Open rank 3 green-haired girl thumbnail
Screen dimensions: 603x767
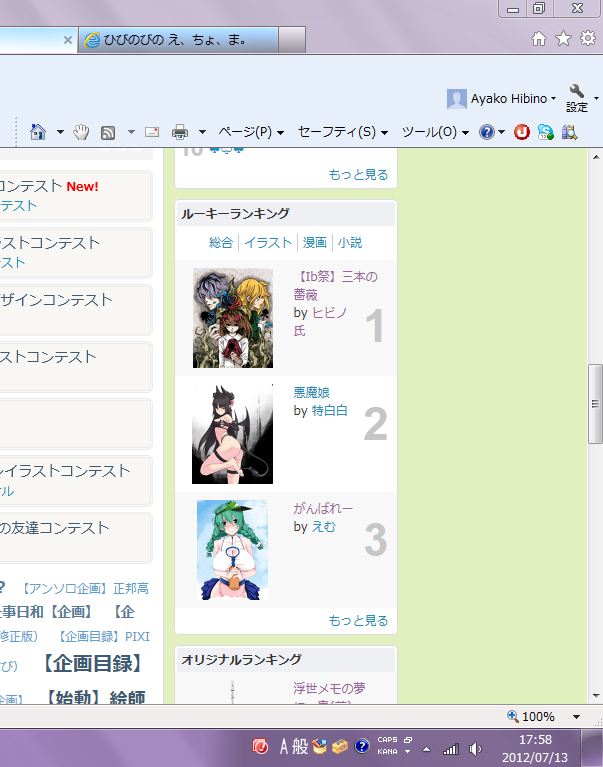(x=232, y=550)
